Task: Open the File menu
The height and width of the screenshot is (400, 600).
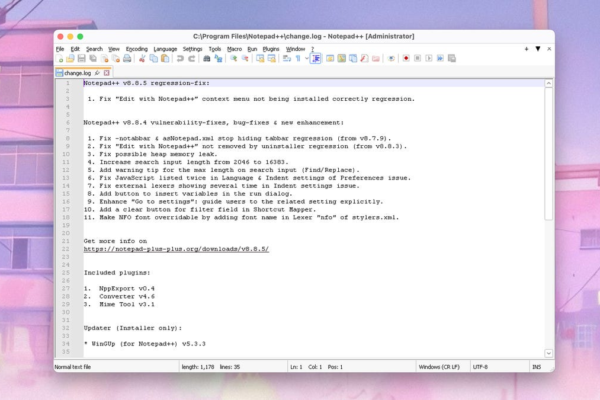Action: point(60,49)
